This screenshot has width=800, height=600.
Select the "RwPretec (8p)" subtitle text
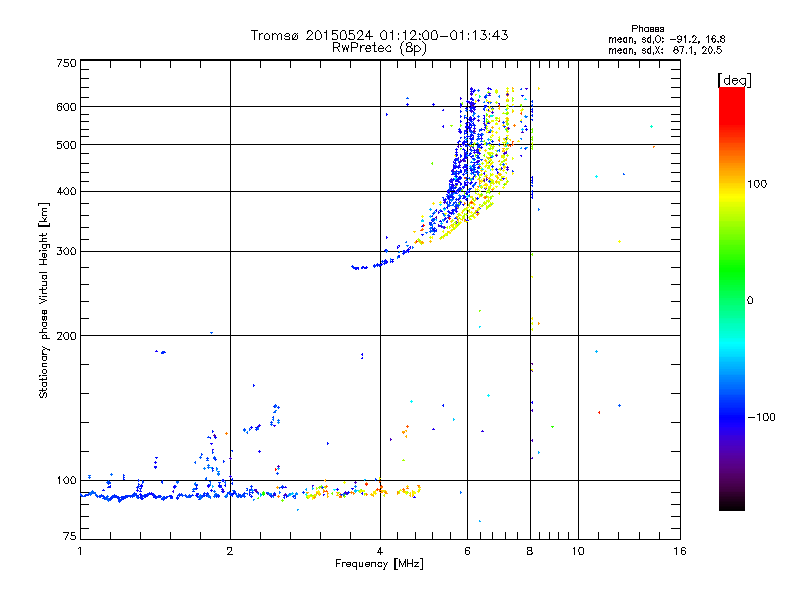click(379, 48)
